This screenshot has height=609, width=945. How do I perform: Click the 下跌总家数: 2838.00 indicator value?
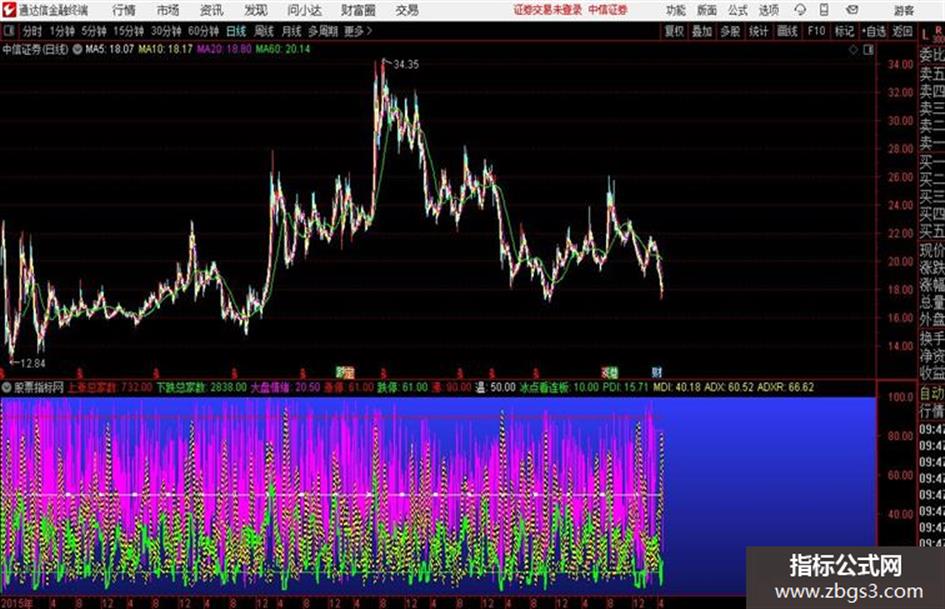(x=202, y=387)
